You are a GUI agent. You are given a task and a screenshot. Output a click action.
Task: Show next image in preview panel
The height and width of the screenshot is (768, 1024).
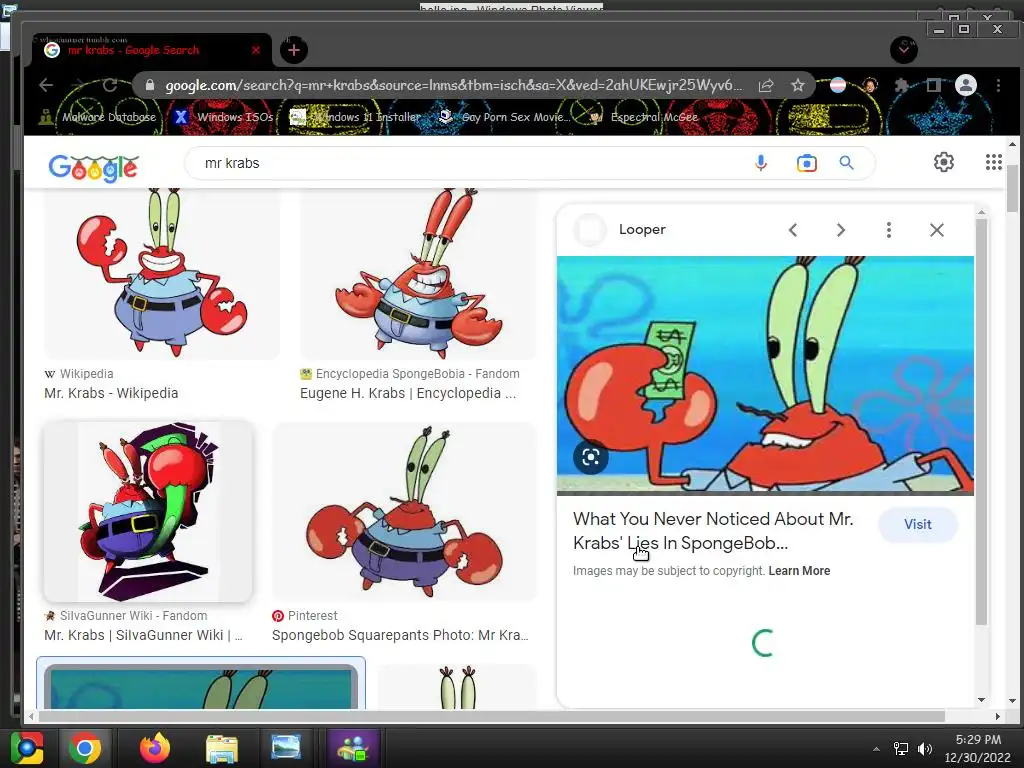(840, 230)
